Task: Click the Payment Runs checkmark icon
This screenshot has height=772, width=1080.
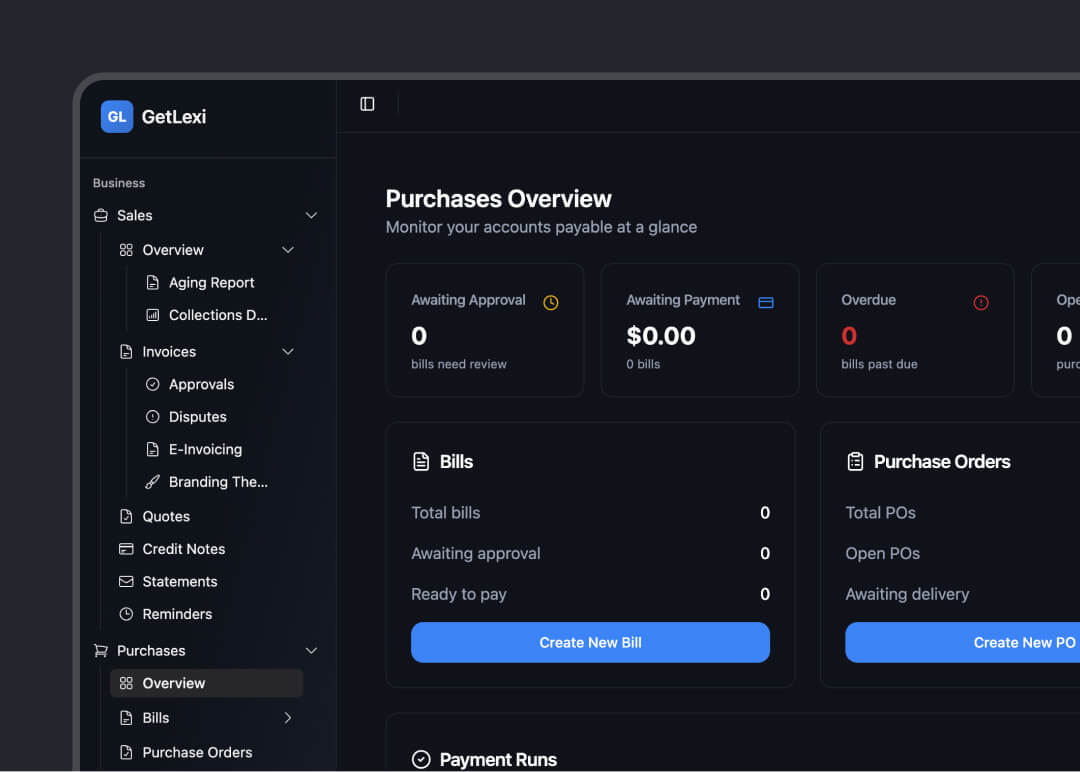Action: (x=421, y=760)
